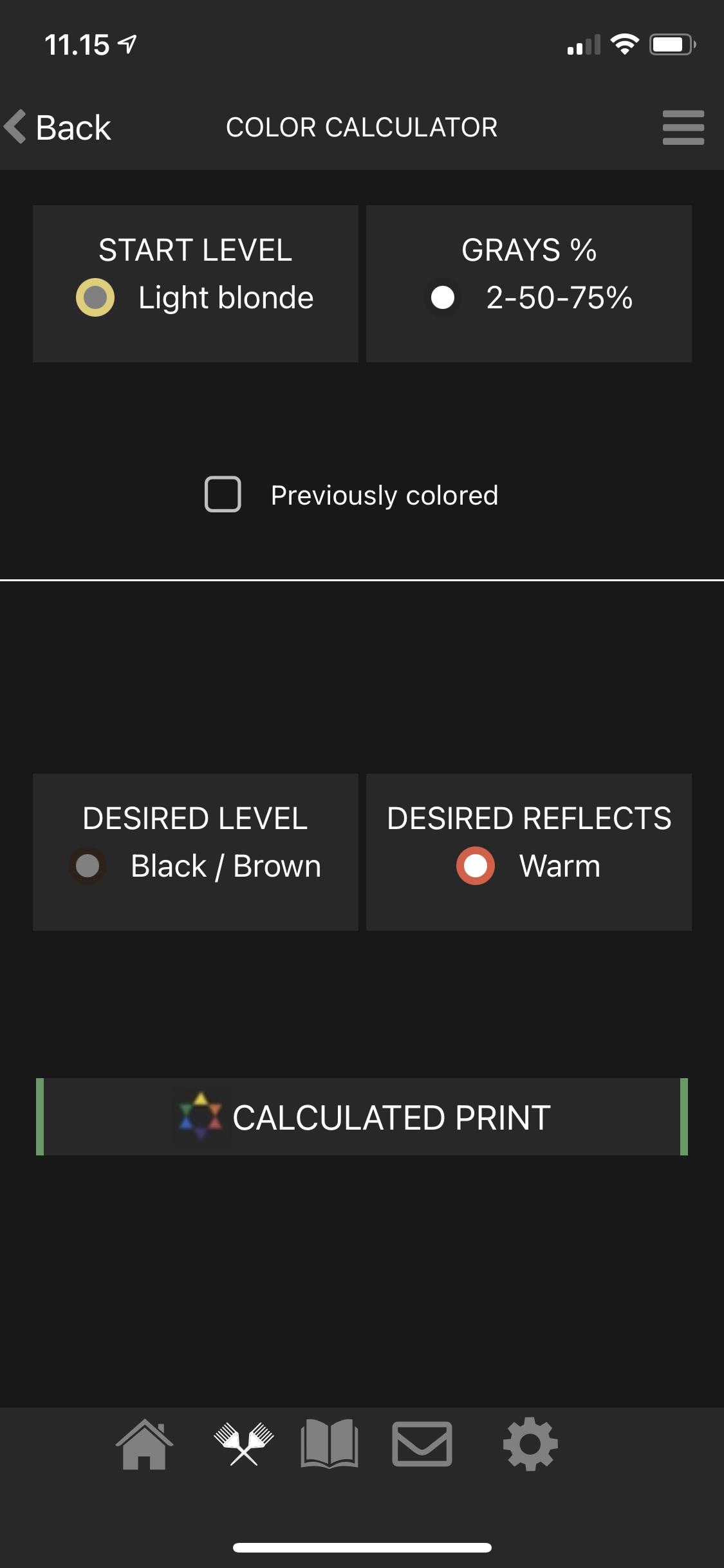Tap the color star icon beside Calculated Print
The image size is (724, 1568).
[x=201, y=1115]
